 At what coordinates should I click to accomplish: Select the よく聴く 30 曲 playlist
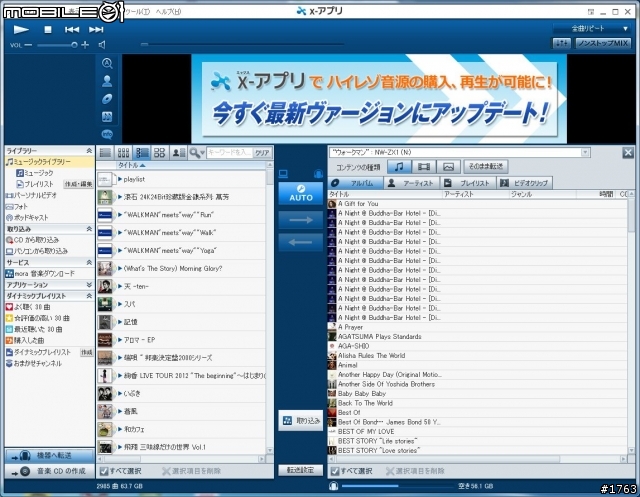(x=28, y=307)
